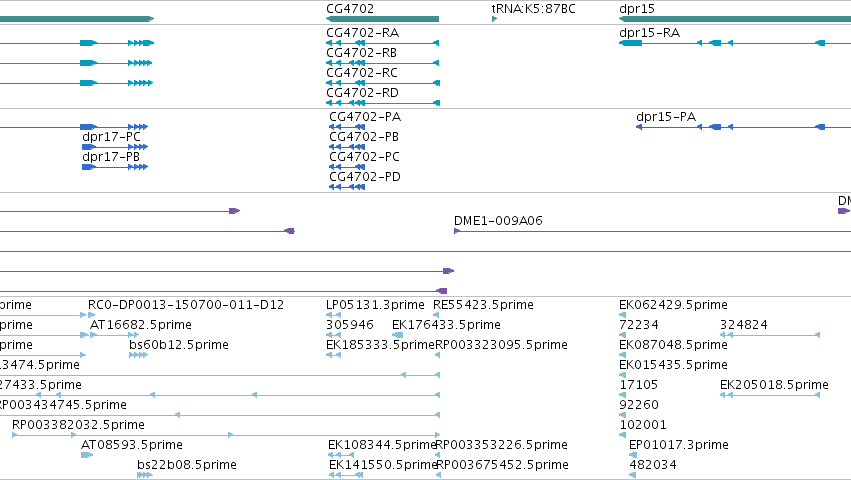
Task: Click the EK205018.5prime EST label
Action: tap(774, 386)
